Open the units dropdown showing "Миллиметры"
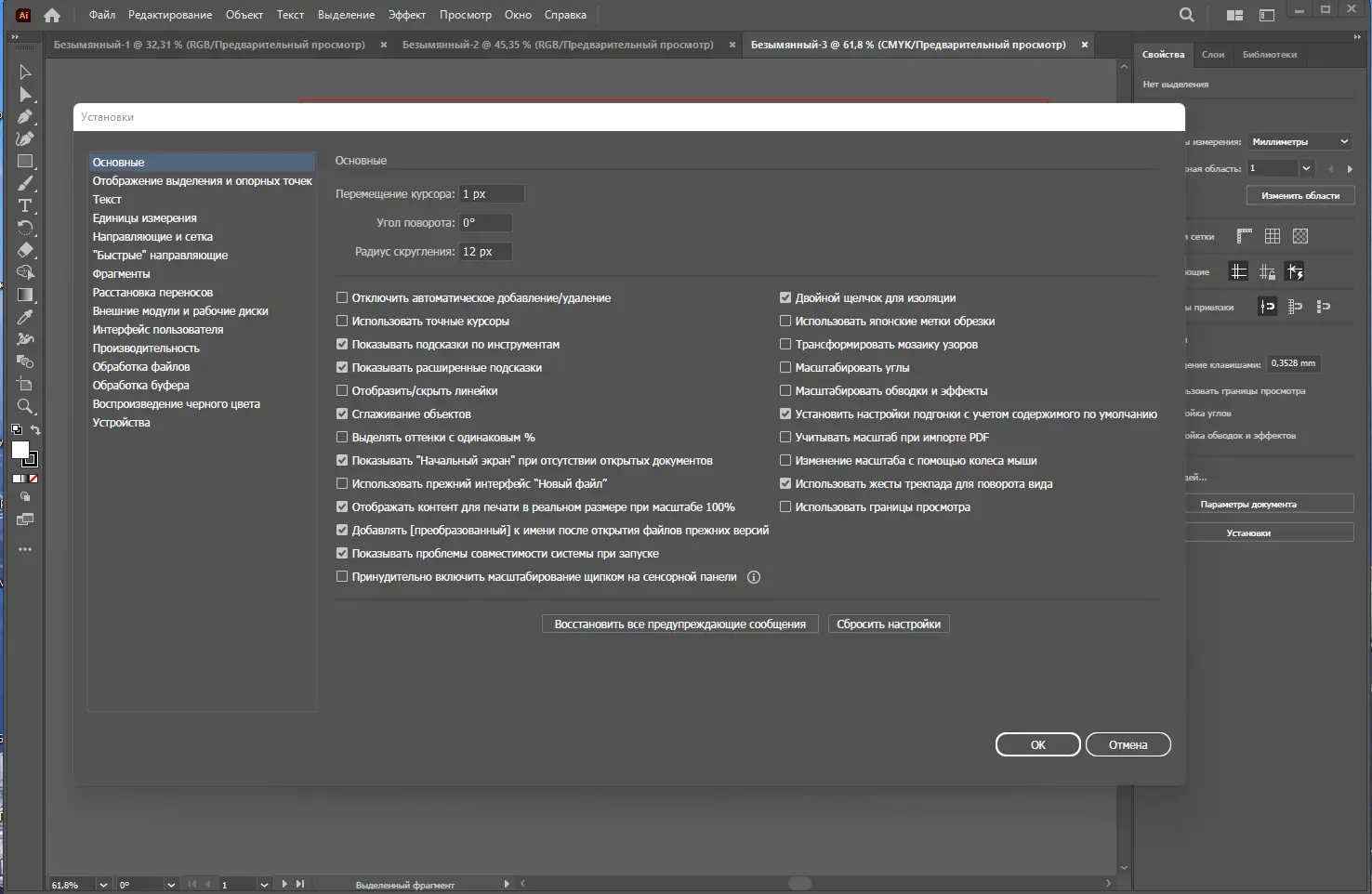1372x894 pixels. pyautogui.click(x=1299, y=141)
